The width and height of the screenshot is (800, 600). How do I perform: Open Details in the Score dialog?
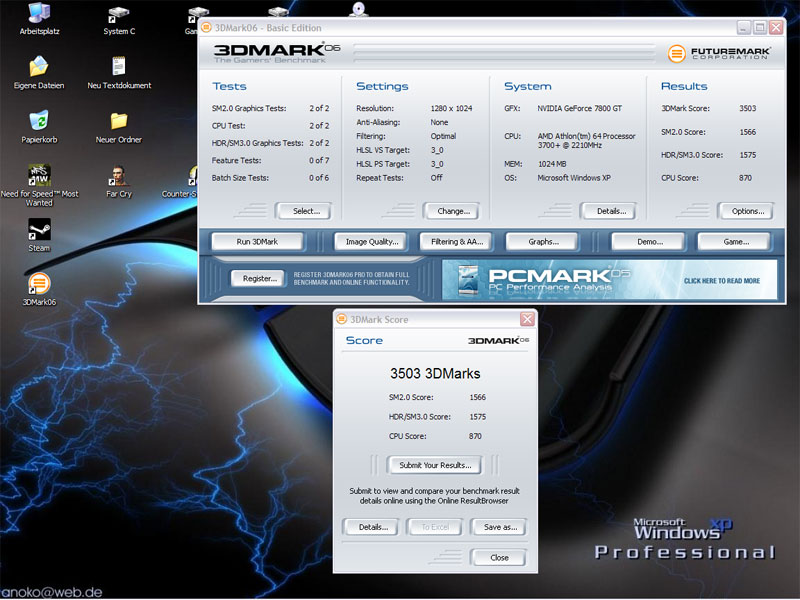(373, 527)
